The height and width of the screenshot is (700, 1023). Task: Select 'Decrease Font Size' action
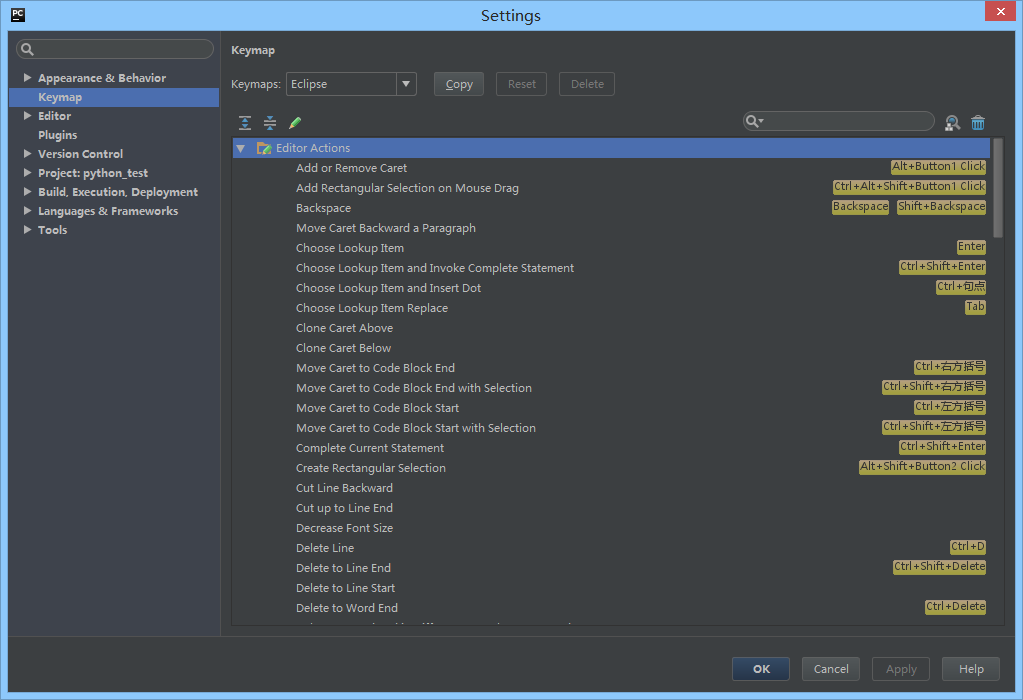coord(344,528)
